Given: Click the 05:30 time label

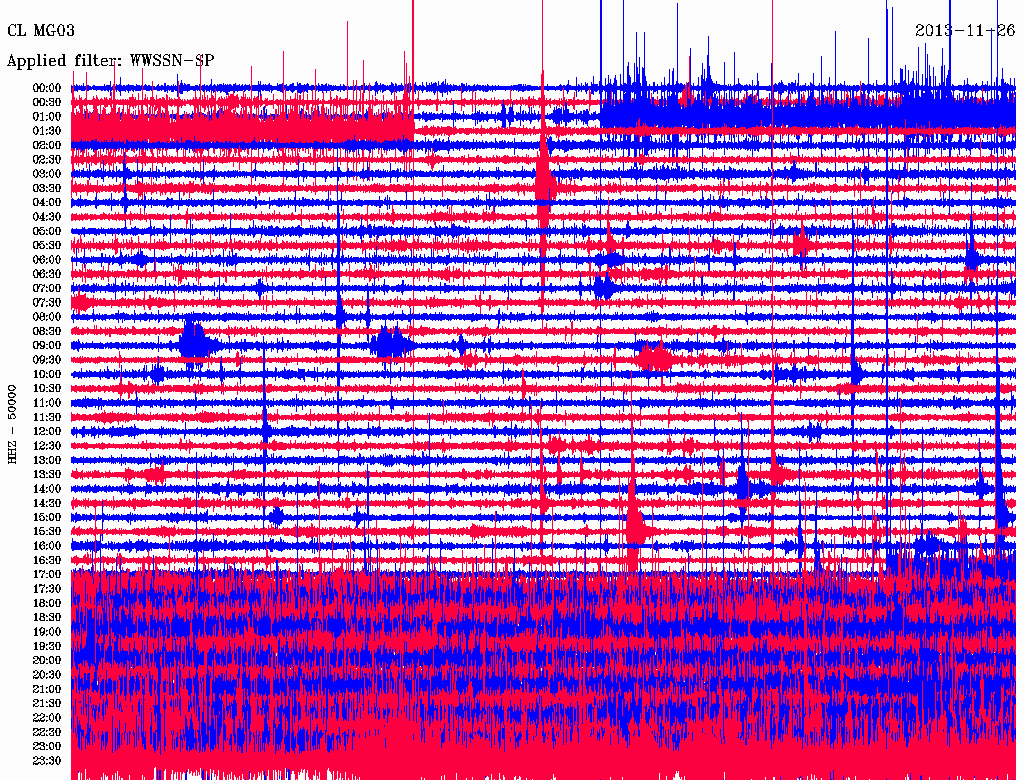Looking at the screenshot, I should pyautogui.click(x=47, y=245).
